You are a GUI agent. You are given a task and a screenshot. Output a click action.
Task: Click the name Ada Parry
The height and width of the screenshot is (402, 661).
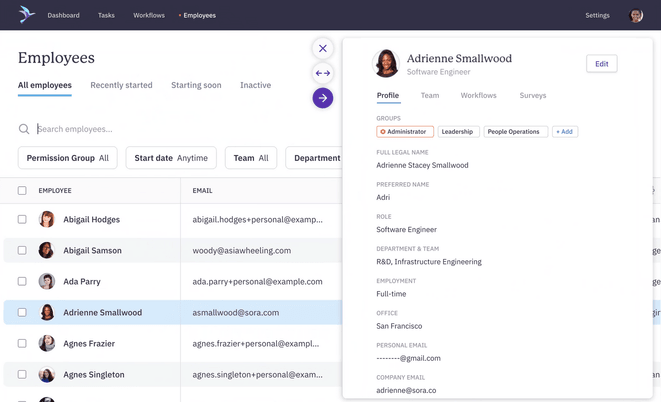pos(82,281)
